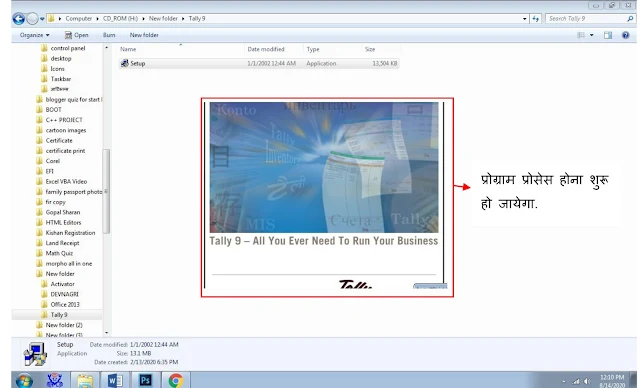640x388 pixels.
Task: Click the navigation pane scrollbar thumb
Action: (106, 191)
